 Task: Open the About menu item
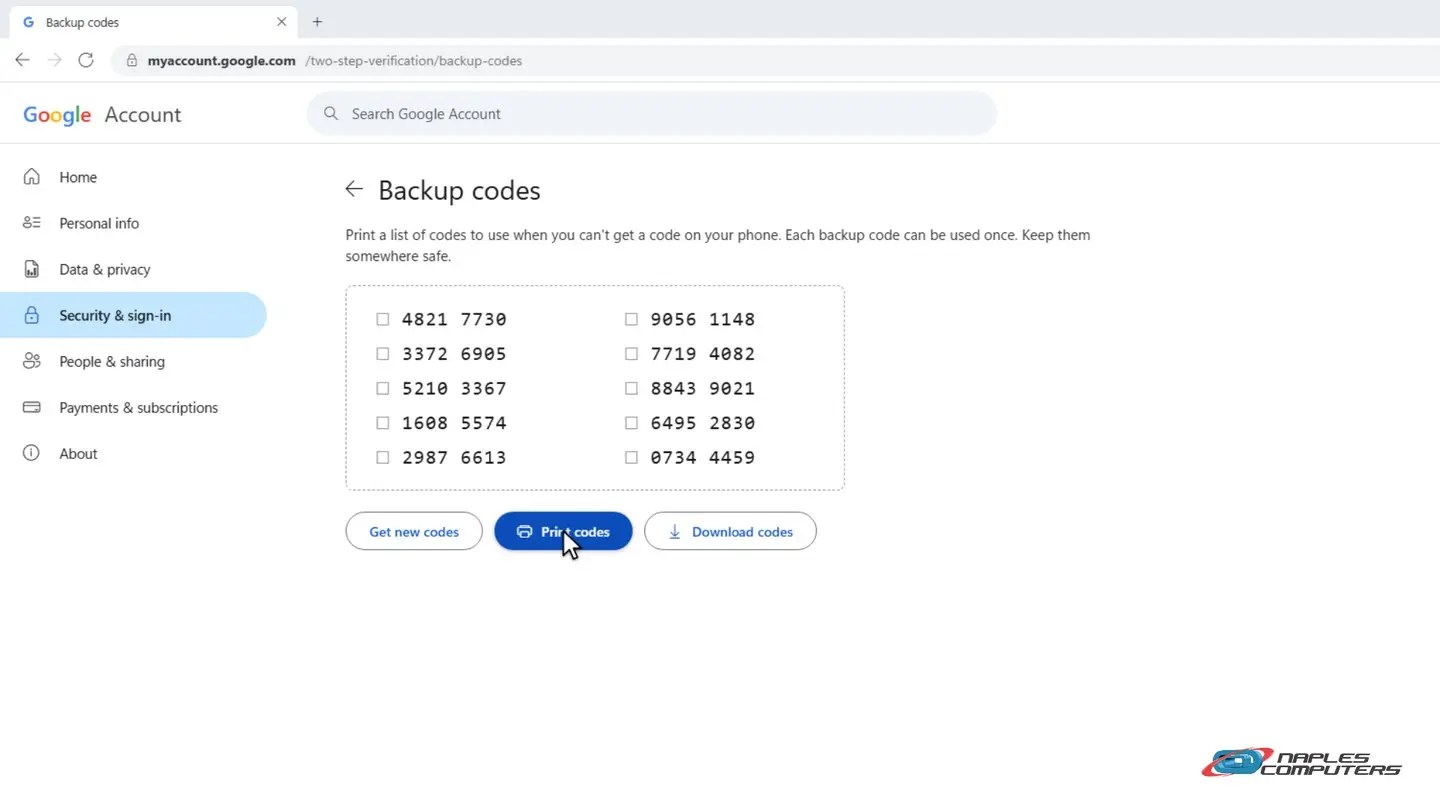134,453
